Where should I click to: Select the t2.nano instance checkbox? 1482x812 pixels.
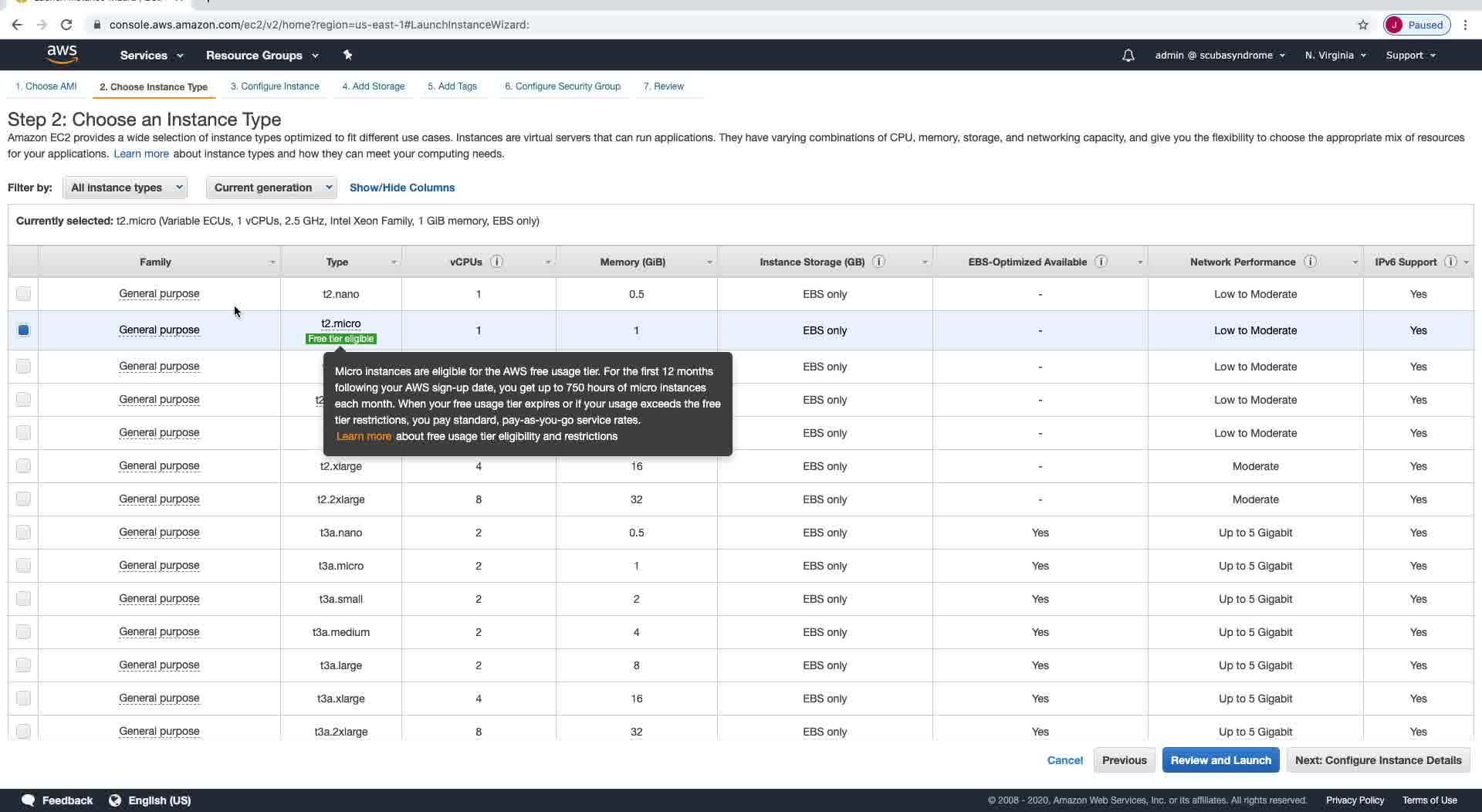23,294
